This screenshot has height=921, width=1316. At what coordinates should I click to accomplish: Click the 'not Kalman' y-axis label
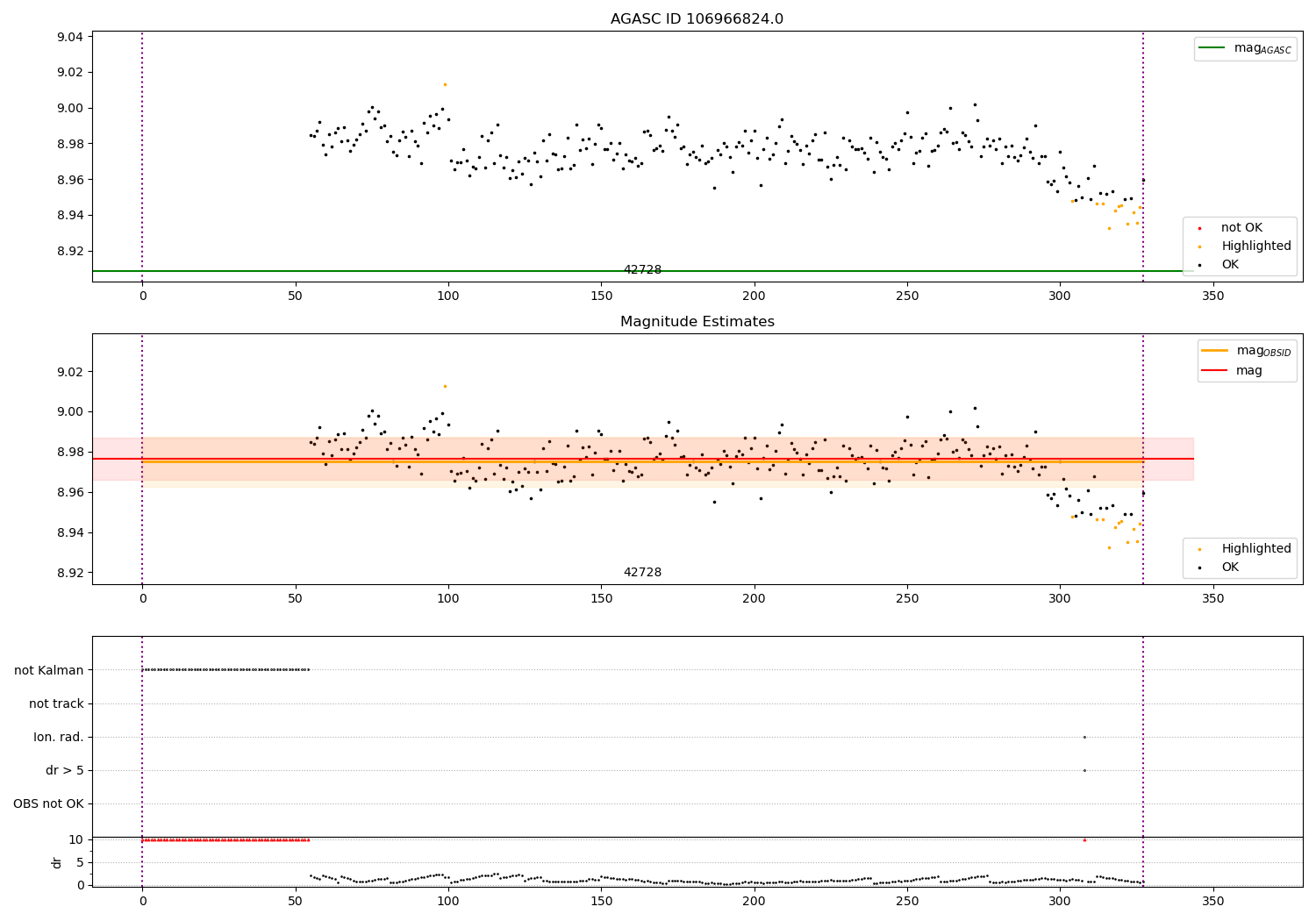[49, 670]
